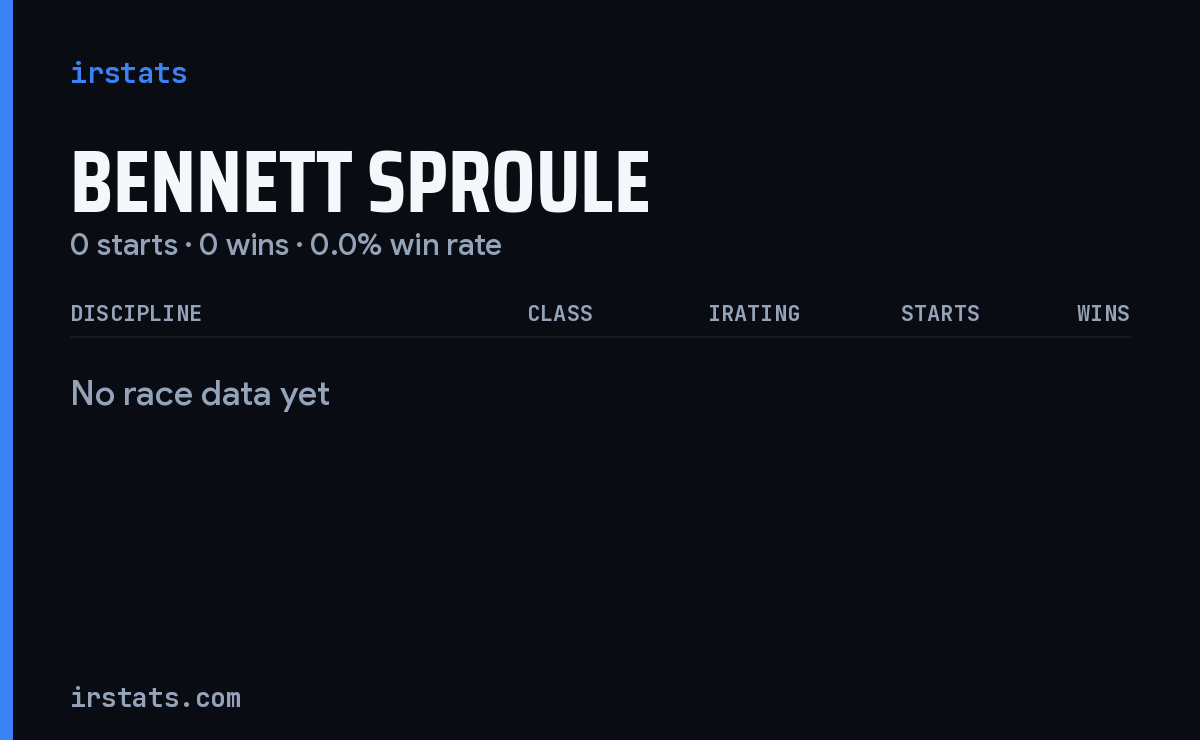Click the irstats logo at top

tap(129, 73)
